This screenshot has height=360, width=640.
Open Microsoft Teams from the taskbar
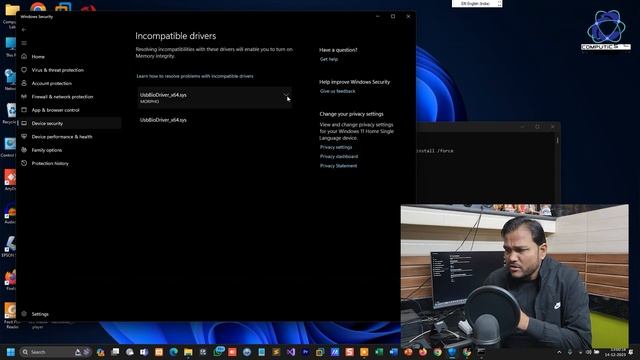click(x=144, y=352)
